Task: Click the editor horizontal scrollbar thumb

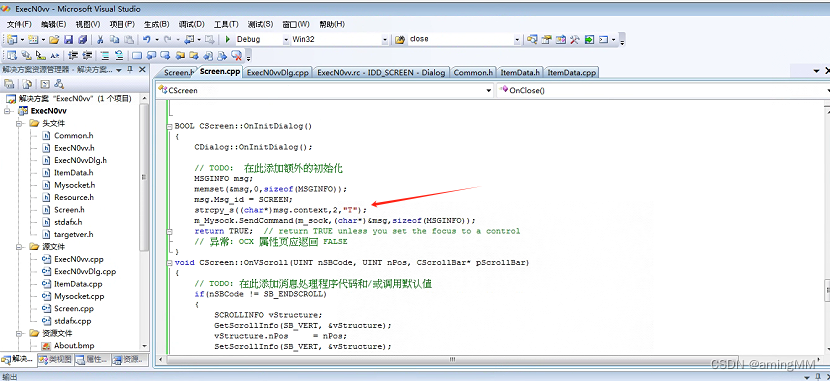Action: (454, 359)
